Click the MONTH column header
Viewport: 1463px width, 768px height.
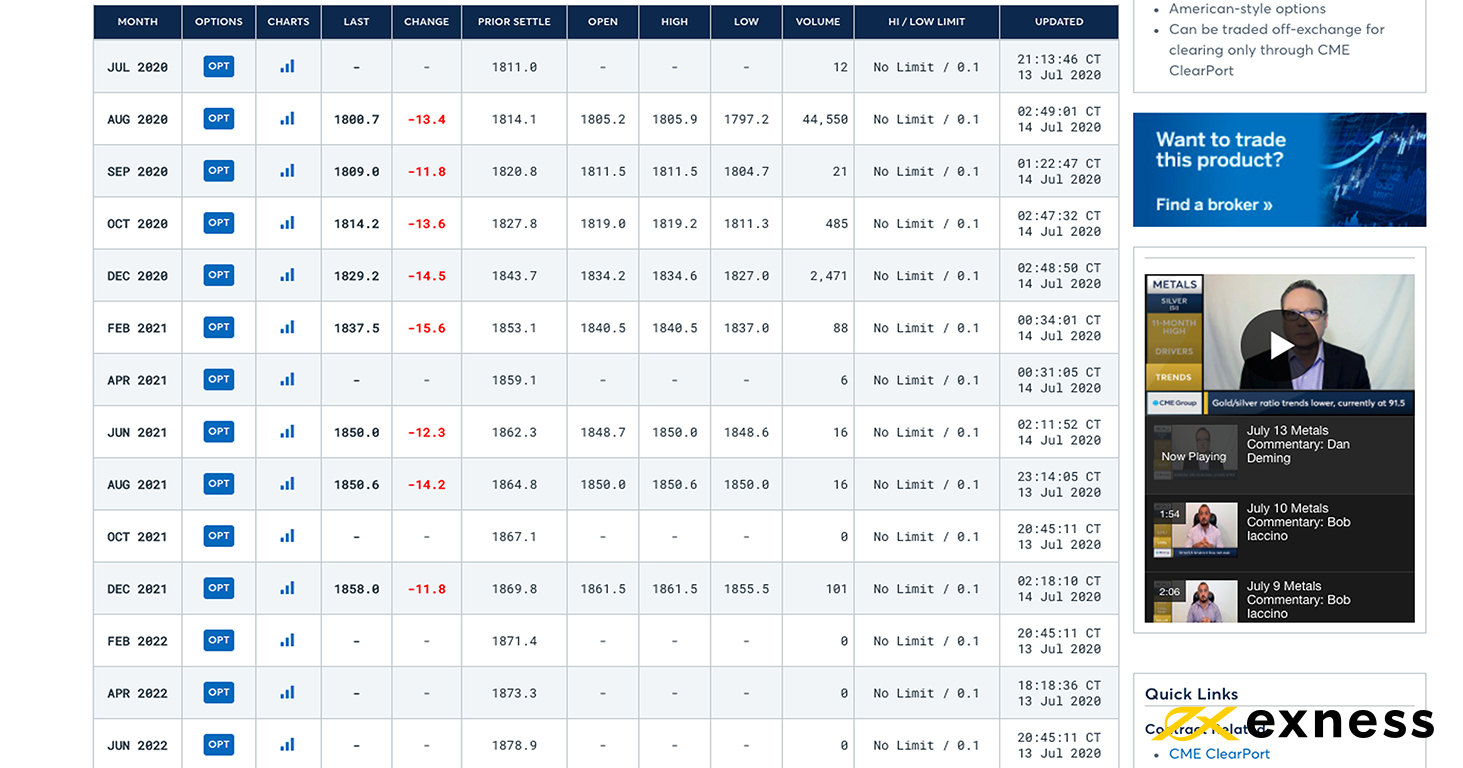click(138, 22)
